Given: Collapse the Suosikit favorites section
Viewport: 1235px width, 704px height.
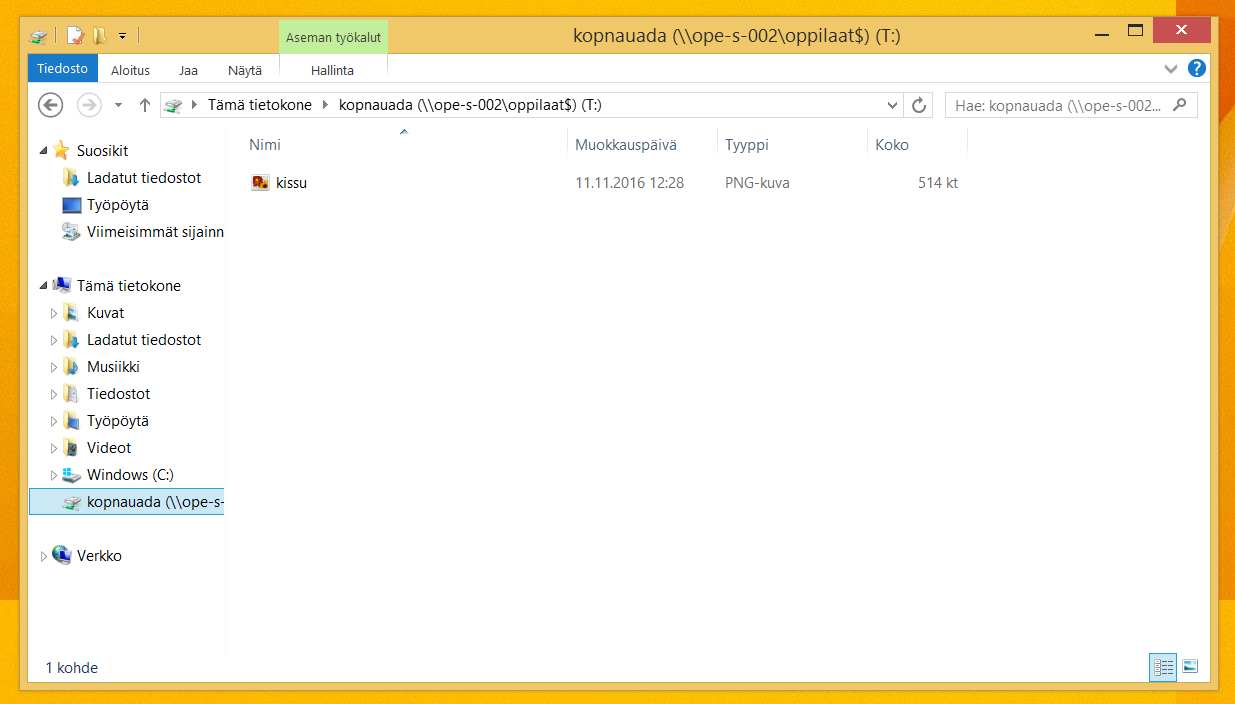Looking at the screenshot, I should (x=43, y=151).
